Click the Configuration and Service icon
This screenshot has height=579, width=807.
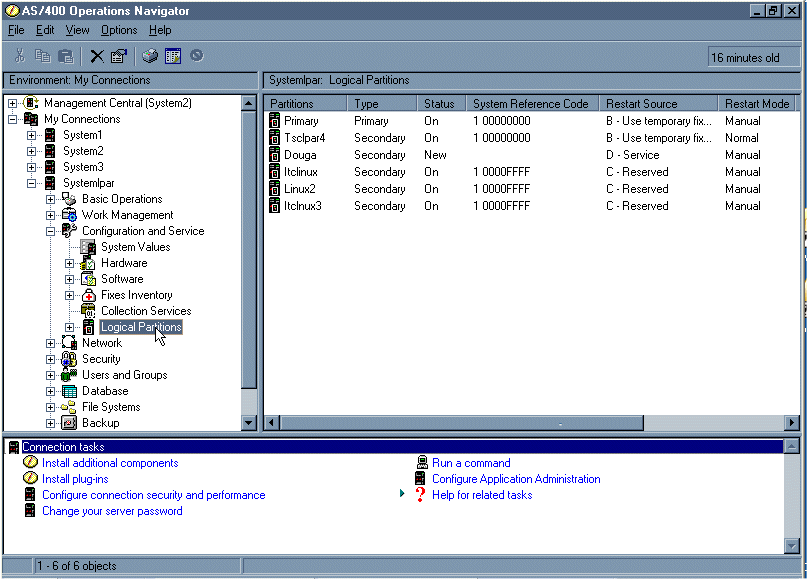69,231
